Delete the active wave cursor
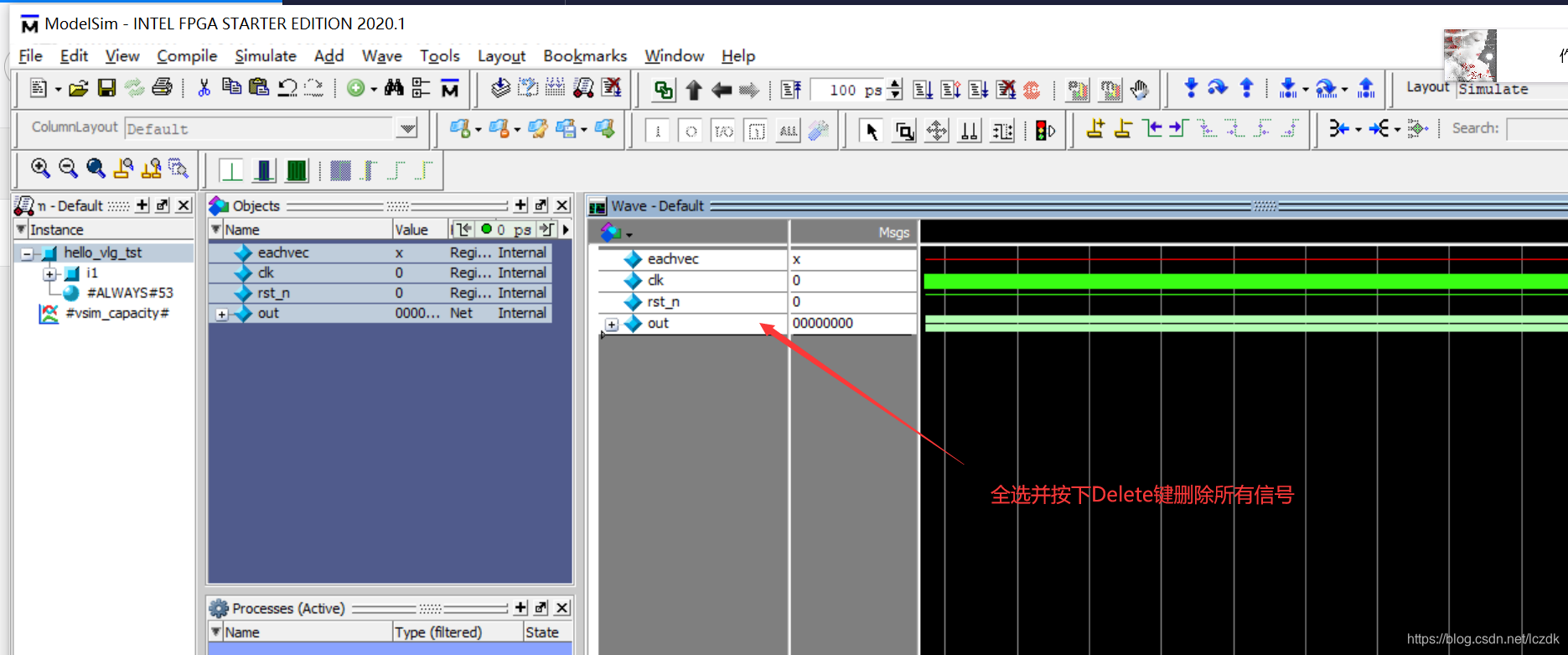 tap(1123, 129)
